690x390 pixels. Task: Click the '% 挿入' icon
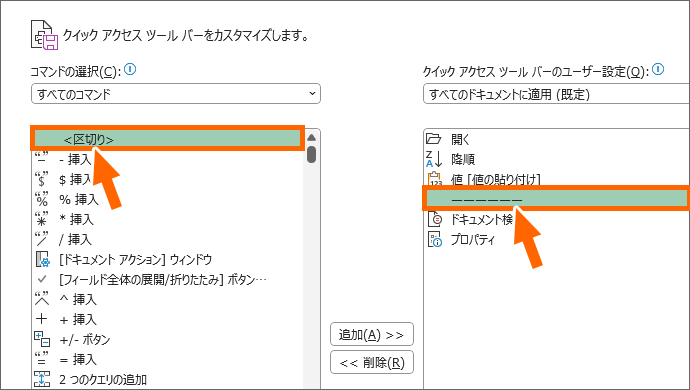coord(42,199)
